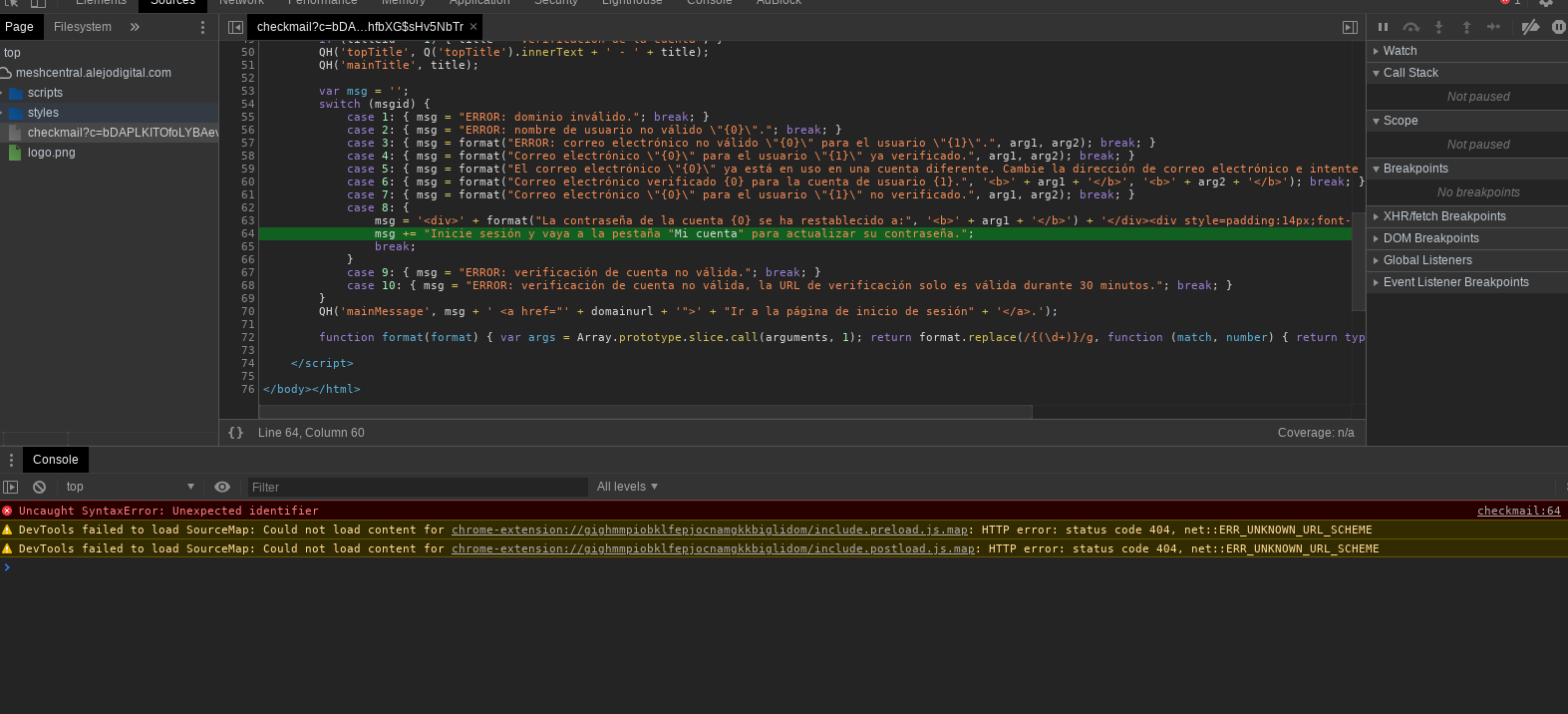Image resolution: width=1568 pixels, height=714 pixels.
Task: Show more navigator tabs chevron
Action: [135, 27]
